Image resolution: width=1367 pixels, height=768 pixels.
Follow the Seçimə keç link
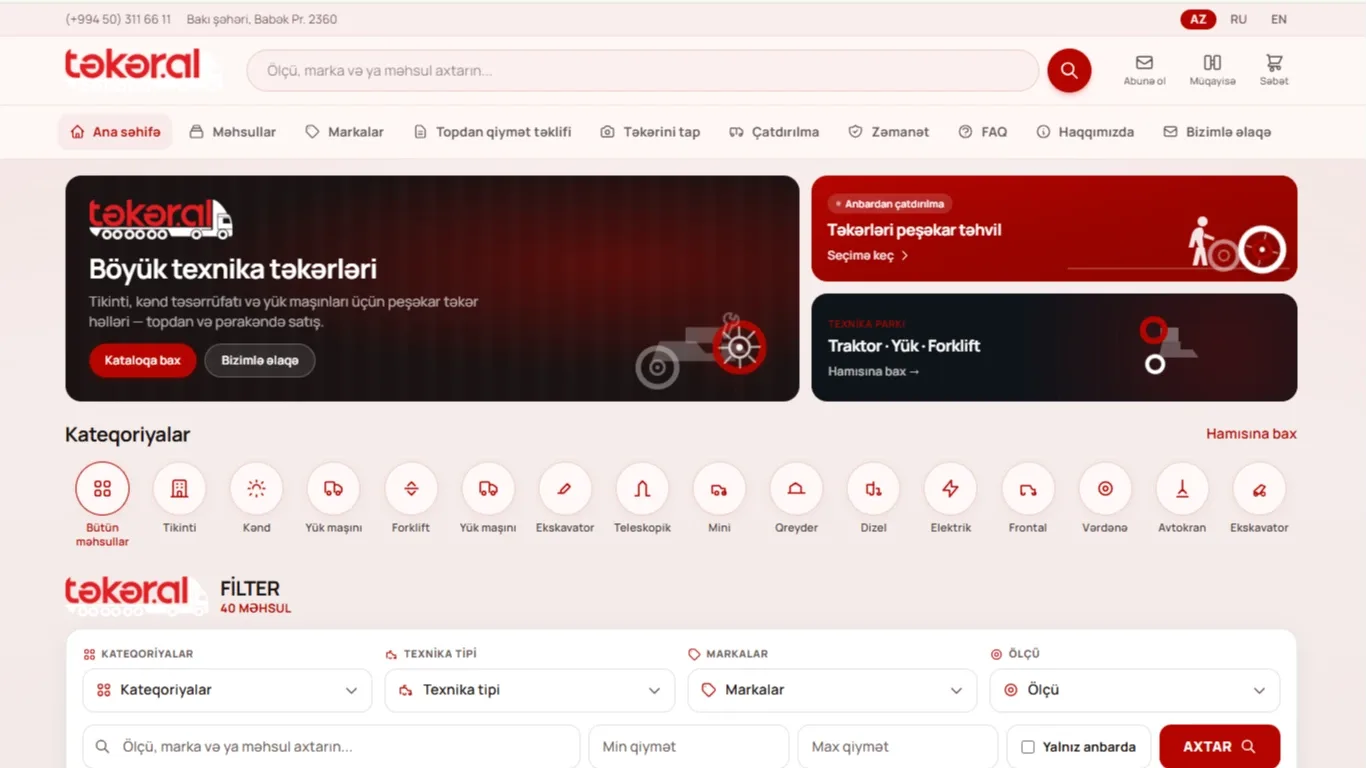pos(868,256)
